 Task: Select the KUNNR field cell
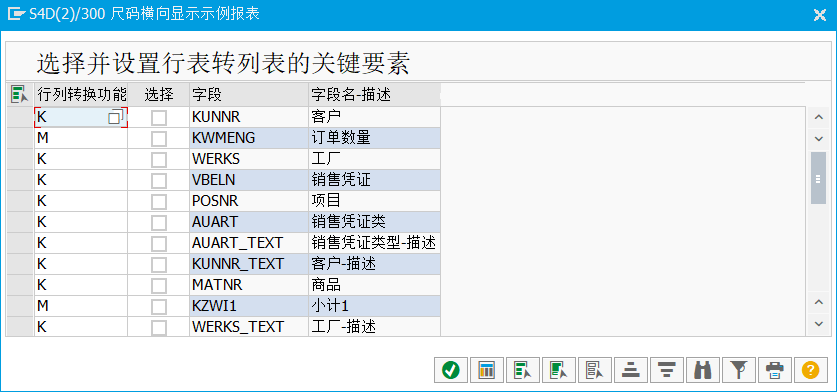[x=249, y=117]
